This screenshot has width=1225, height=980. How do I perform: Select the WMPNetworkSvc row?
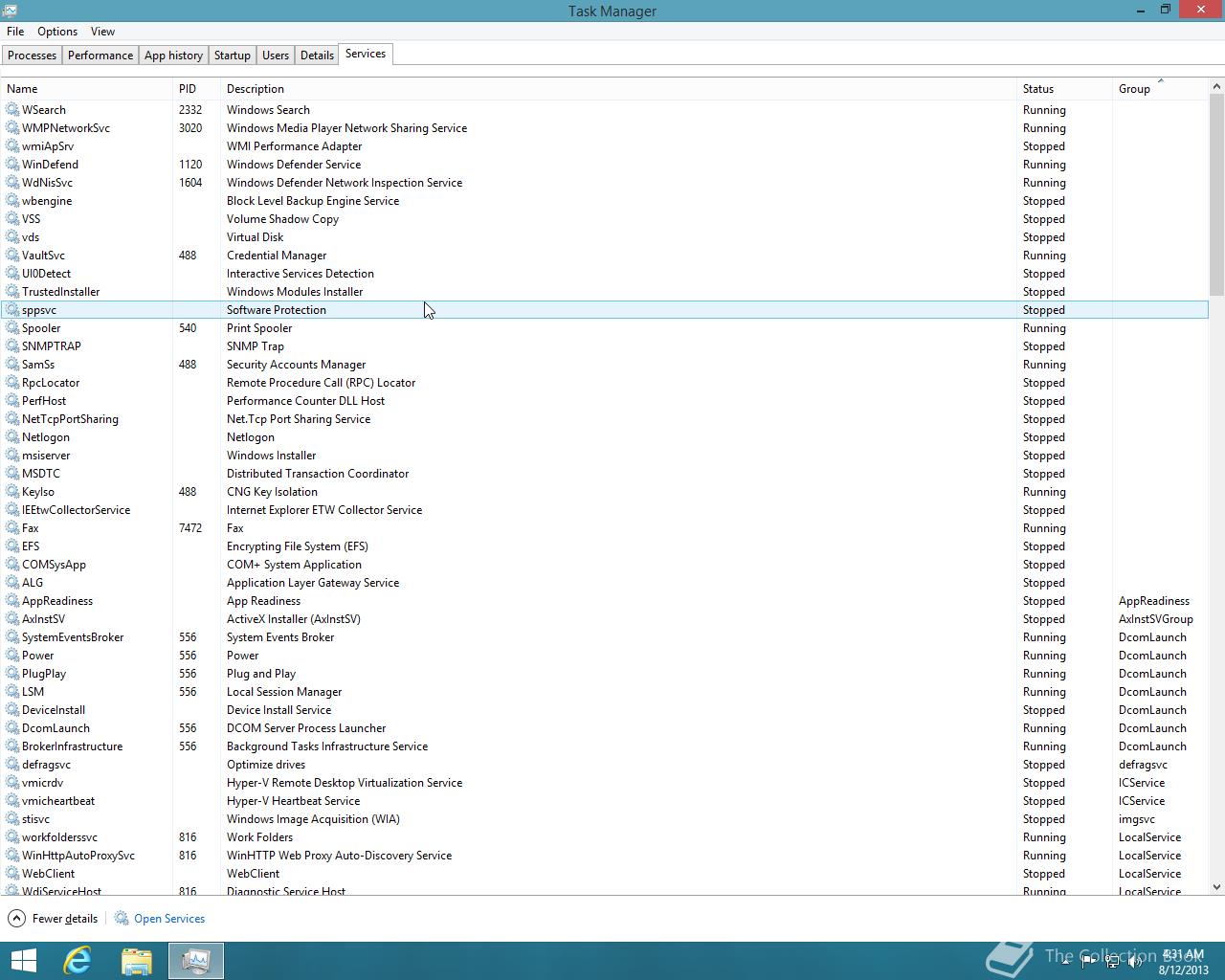604,128
